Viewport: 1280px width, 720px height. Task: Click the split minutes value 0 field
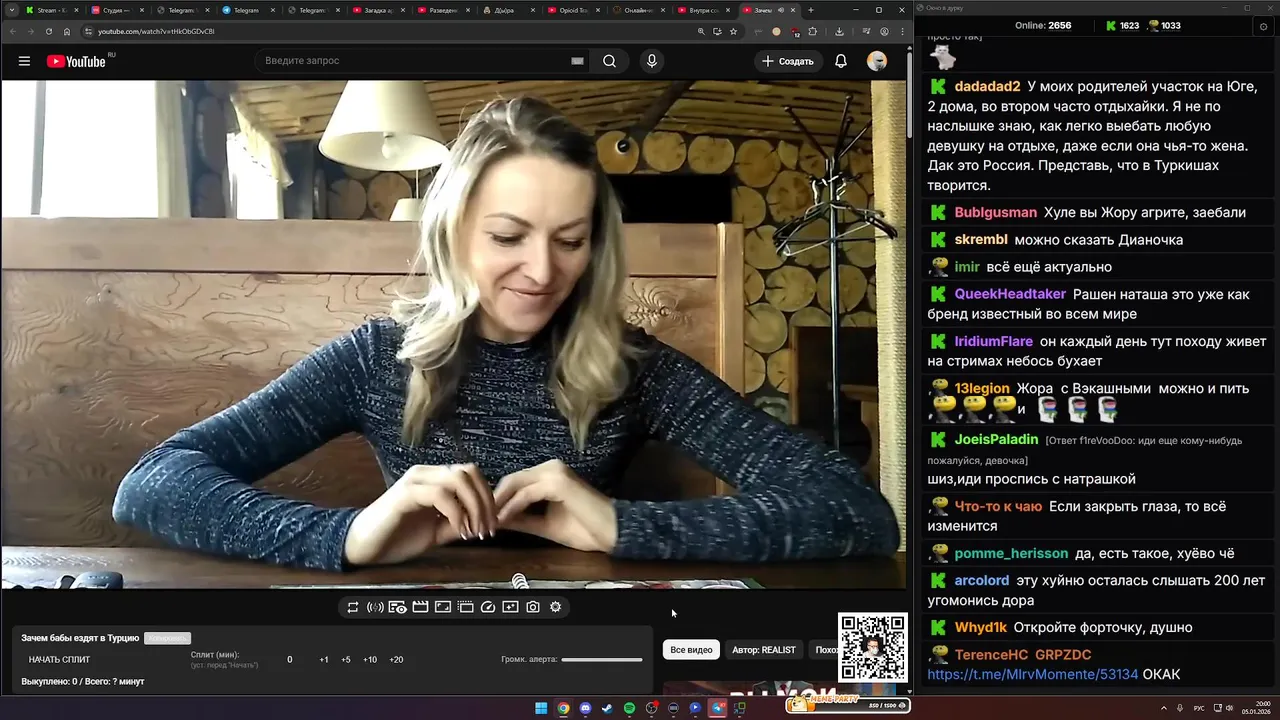[x=290, y=660]
